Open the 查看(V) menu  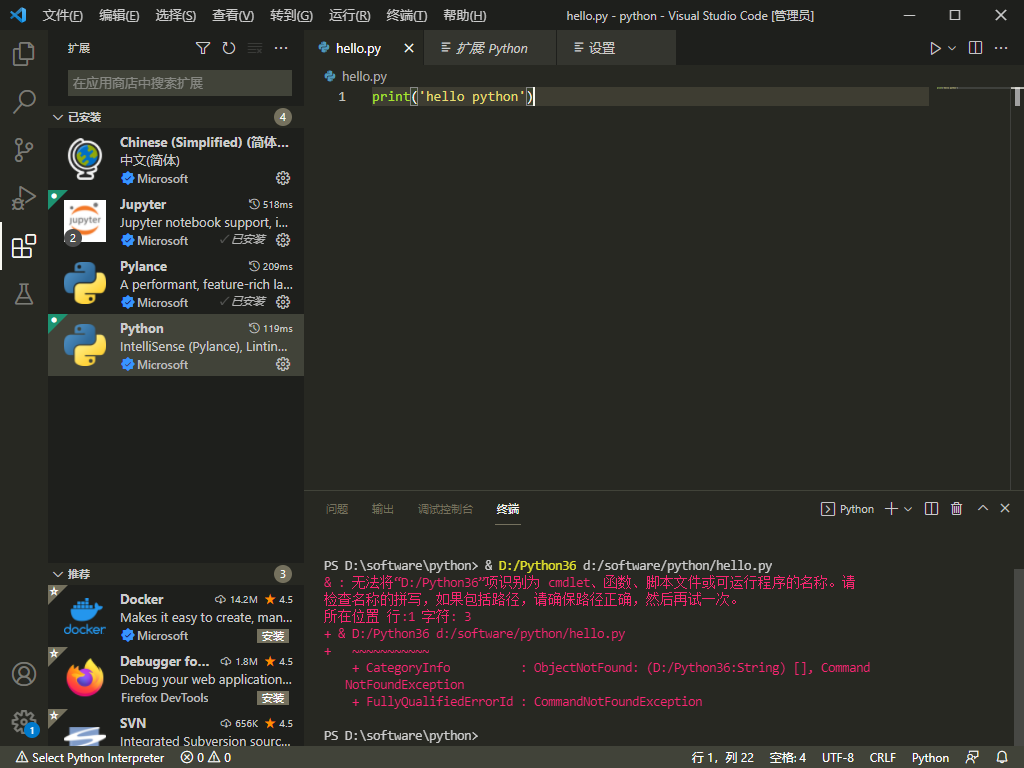click(233, 16)
